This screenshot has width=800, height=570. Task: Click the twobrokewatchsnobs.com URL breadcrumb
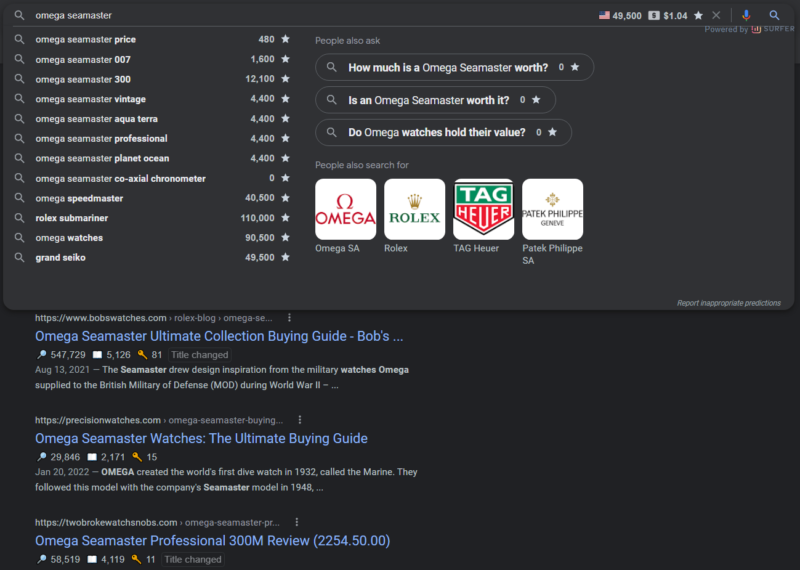(x=157, y=523)
